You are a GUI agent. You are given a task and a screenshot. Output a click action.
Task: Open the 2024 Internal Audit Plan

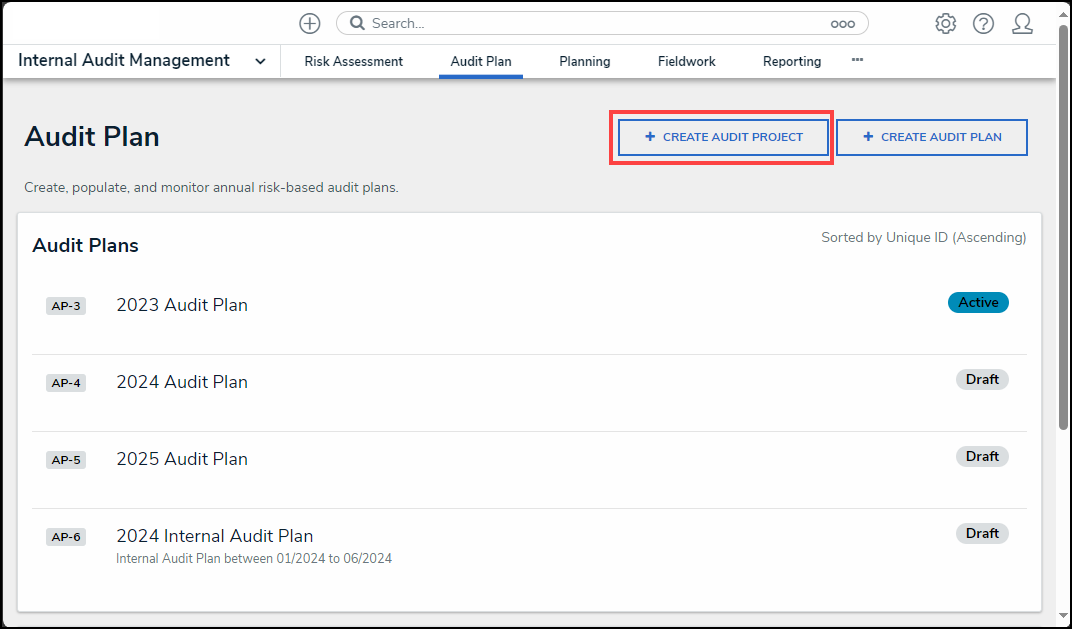(x=214, y=536)
